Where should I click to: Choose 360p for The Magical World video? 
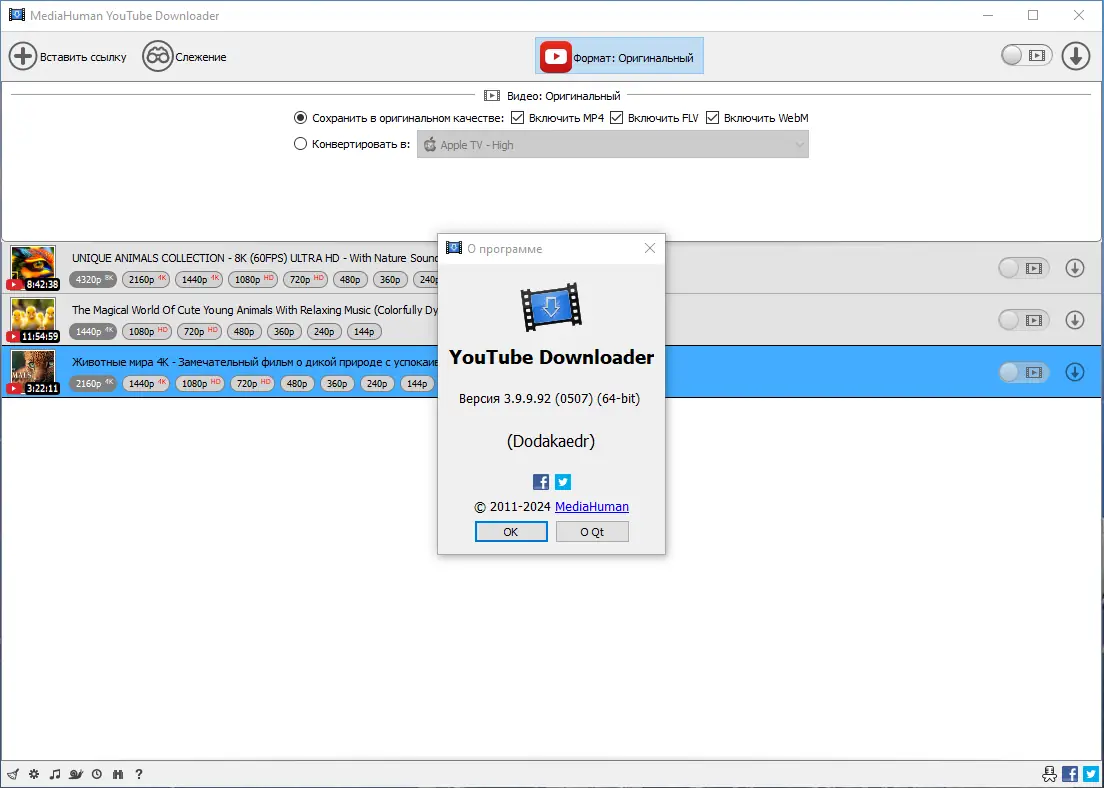[284, 332]
